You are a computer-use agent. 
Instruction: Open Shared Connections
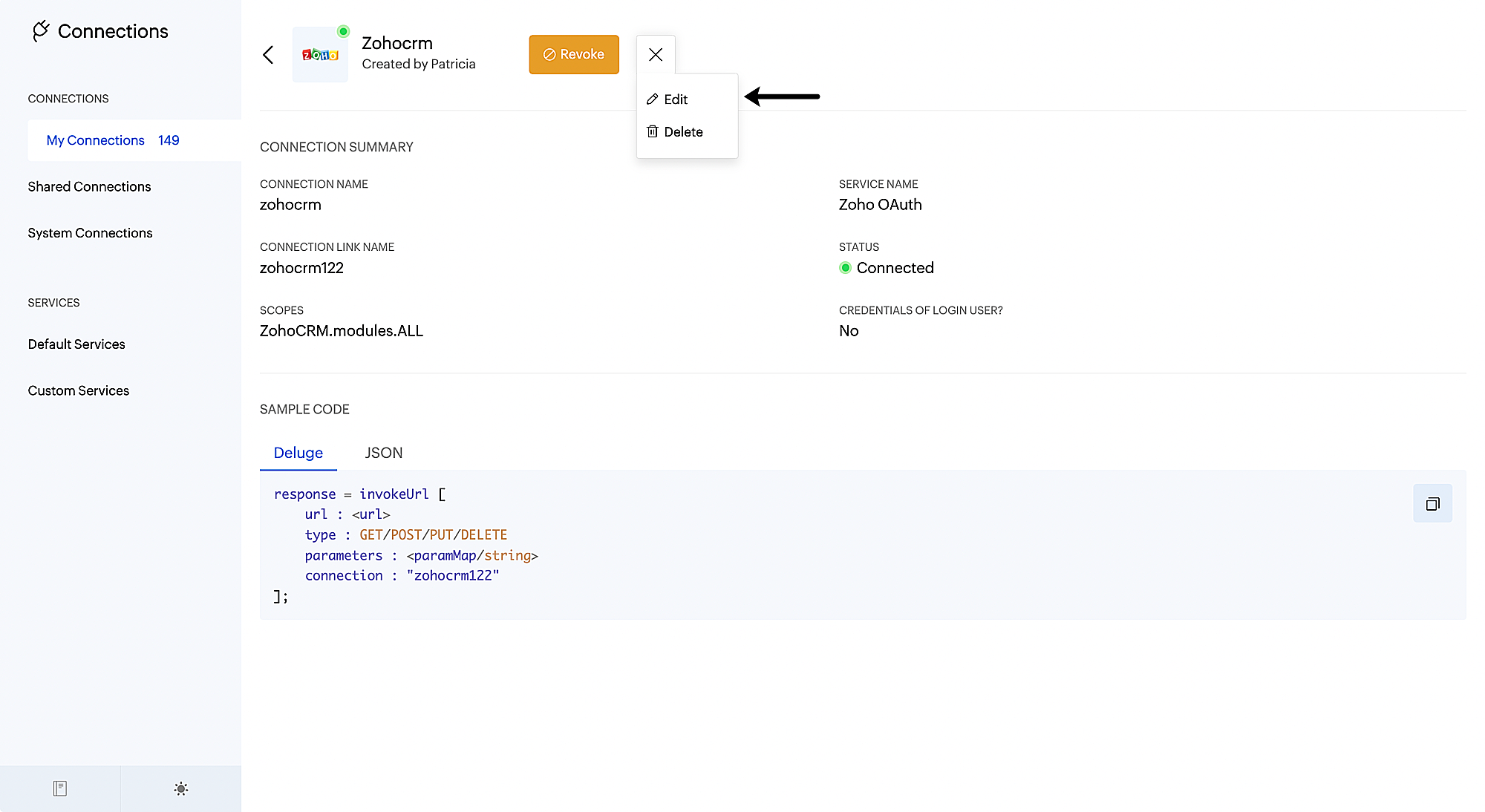[89, 186]
